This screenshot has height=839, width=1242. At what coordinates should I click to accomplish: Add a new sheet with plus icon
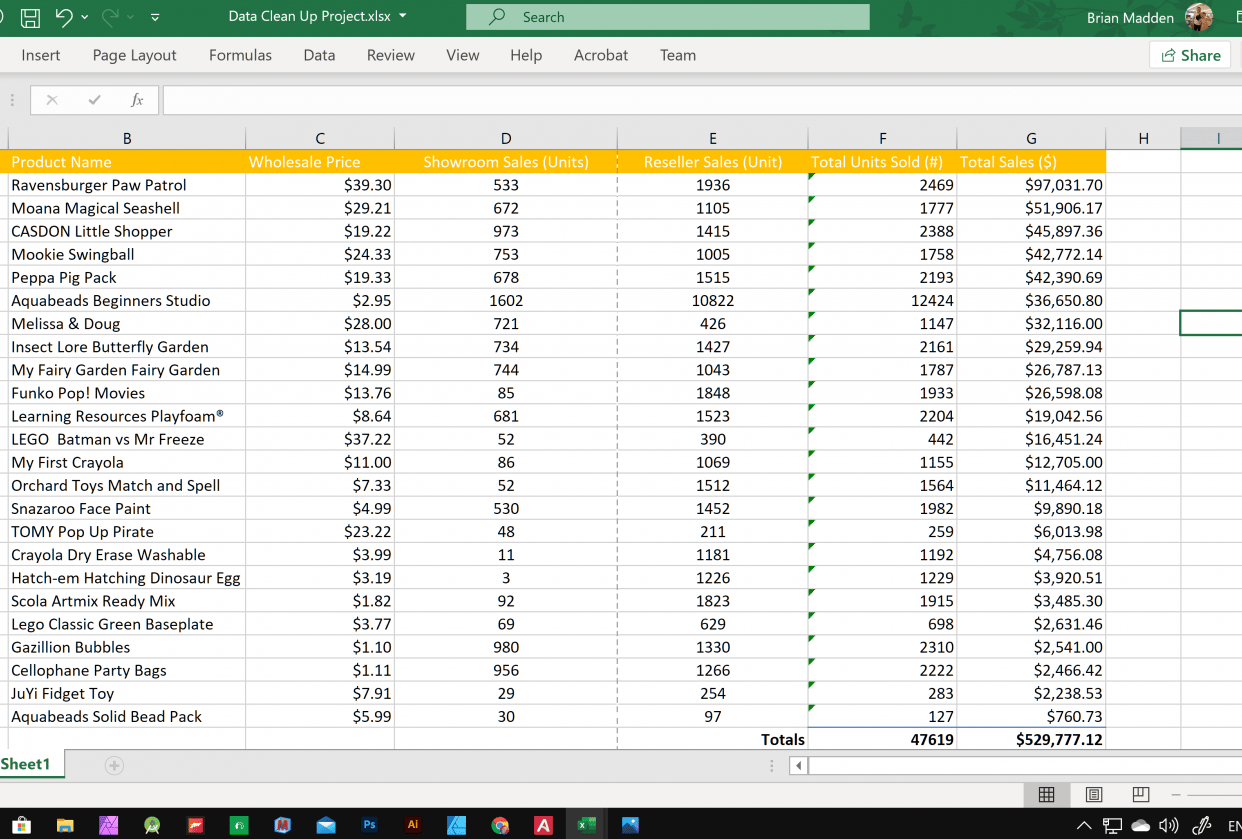tap(114, 765)
